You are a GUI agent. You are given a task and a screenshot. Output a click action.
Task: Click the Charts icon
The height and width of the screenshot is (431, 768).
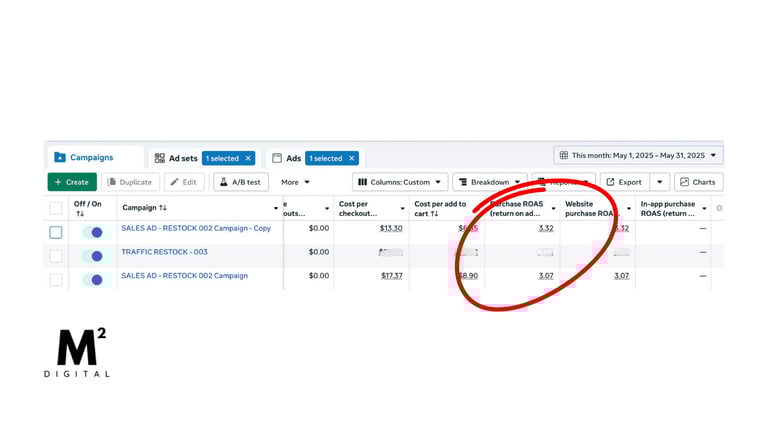[x=685, y=182]
